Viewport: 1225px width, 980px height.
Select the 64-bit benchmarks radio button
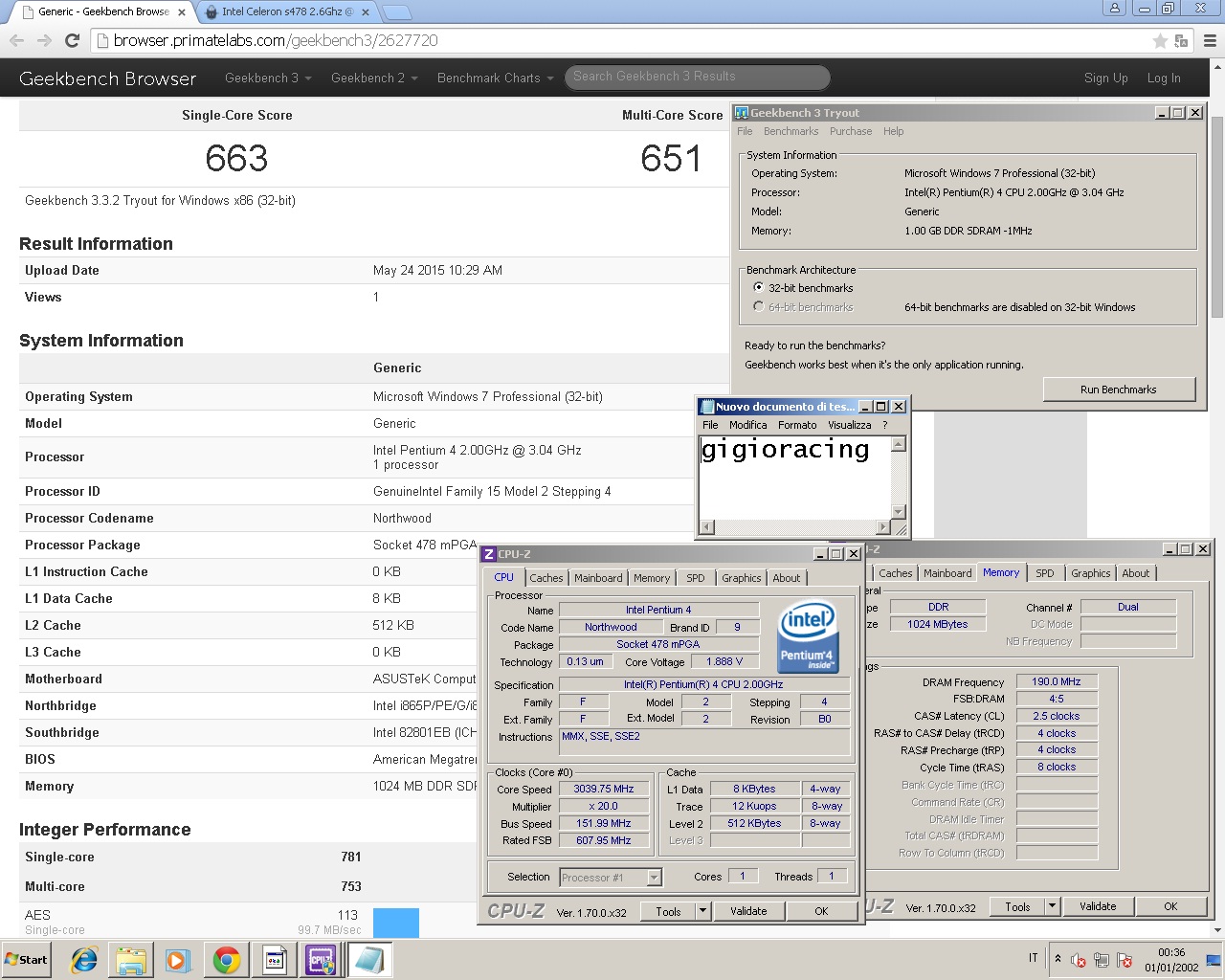758,306
